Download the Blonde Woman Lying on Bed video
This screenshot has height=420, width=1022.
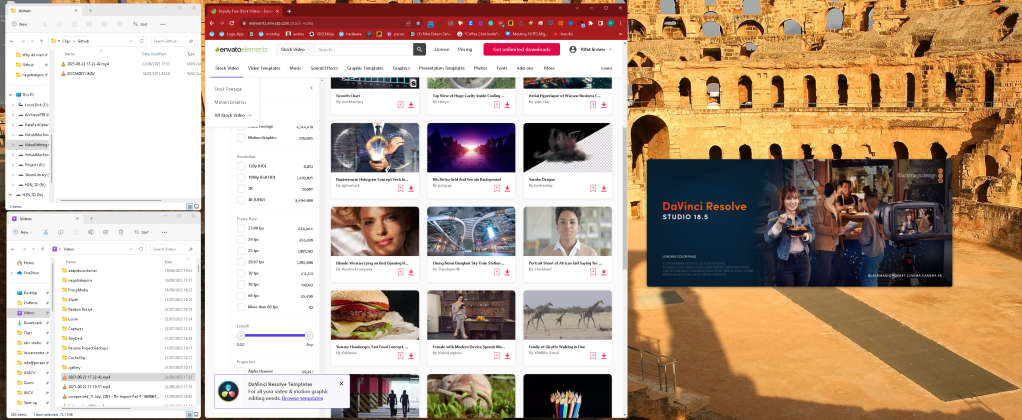point(411,272)
